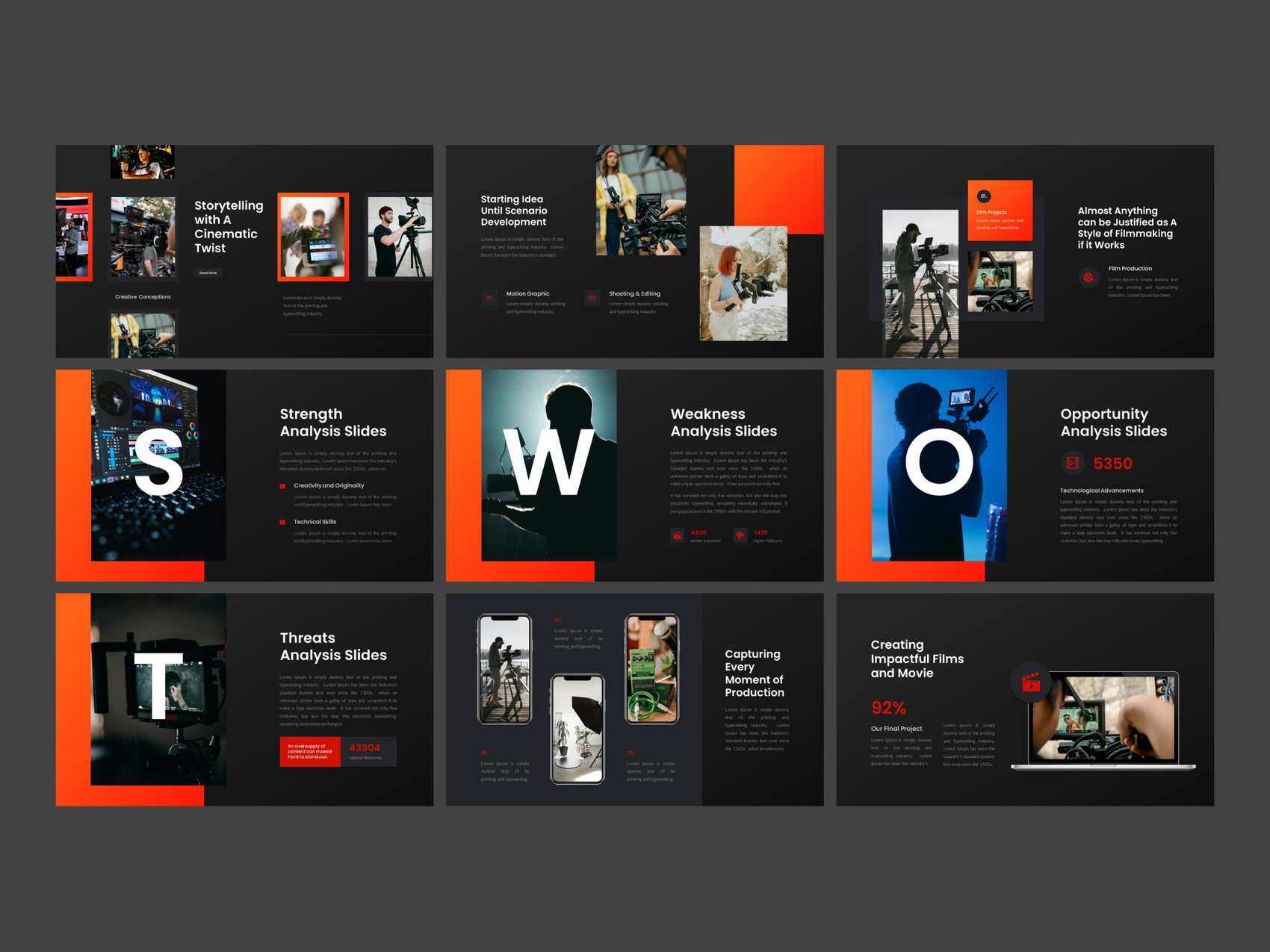
Task: Select the Opportunity slide blue image with O
Action: [x=939, y=465]
